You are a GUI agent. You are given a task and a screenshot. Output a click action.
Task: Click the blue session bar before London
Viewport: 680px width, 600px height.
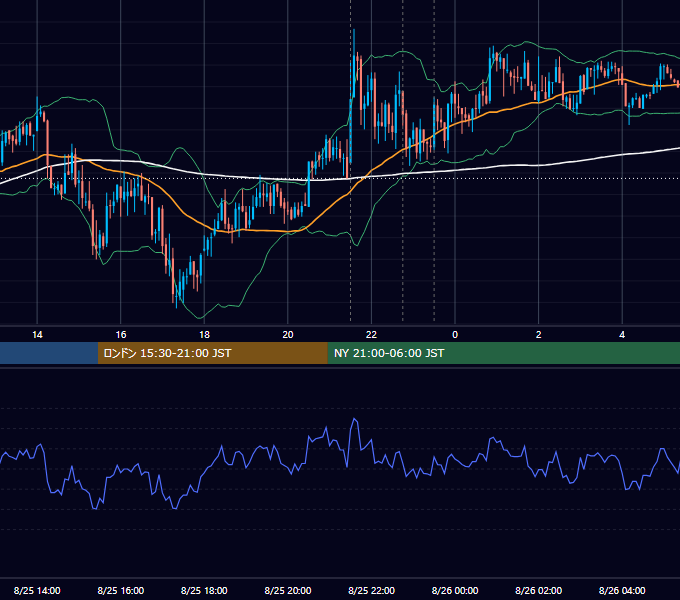(49, 353)
